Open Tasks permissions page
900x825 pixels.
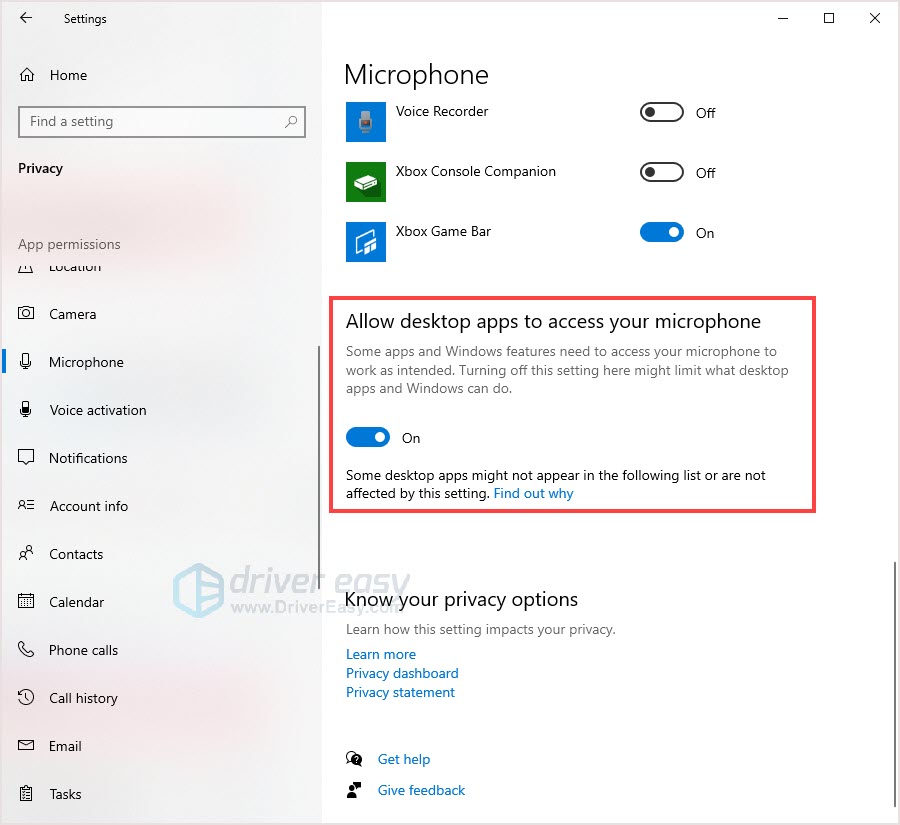pos(65,794)
